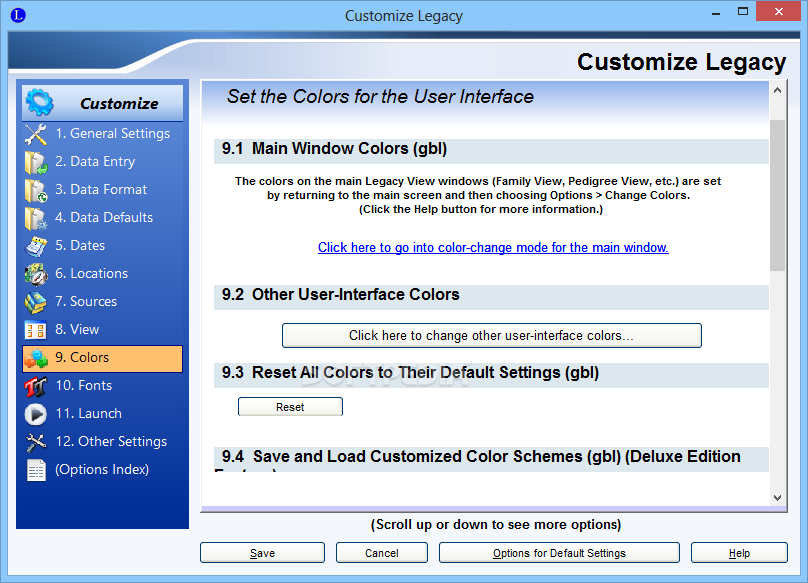
Task: Click the 9.4 Save and Load Color Schemes heading
Action: coord(481,457)
